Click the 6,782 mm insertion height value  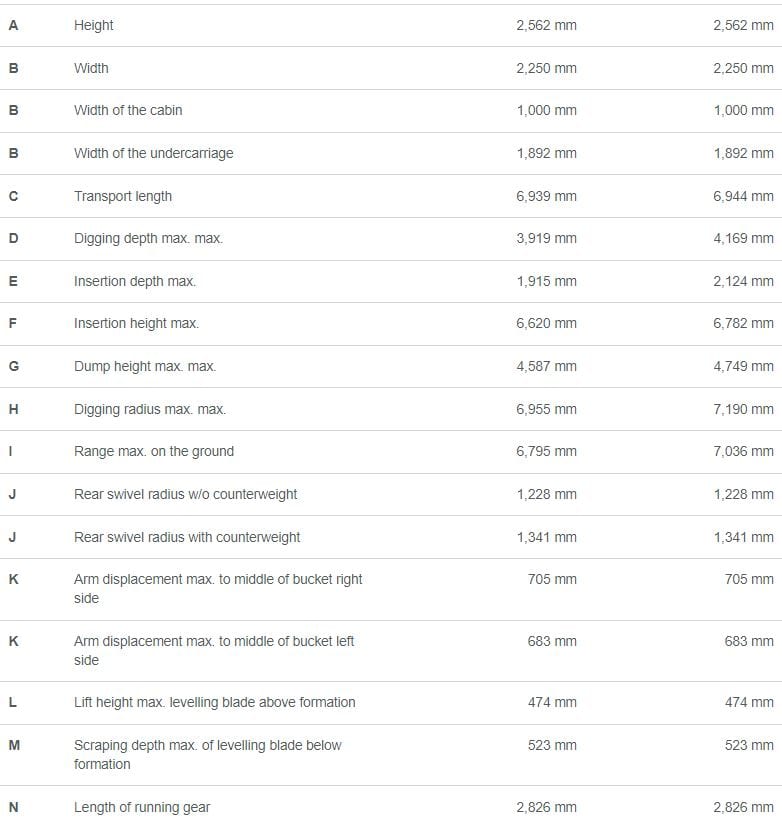coord(743,323)
